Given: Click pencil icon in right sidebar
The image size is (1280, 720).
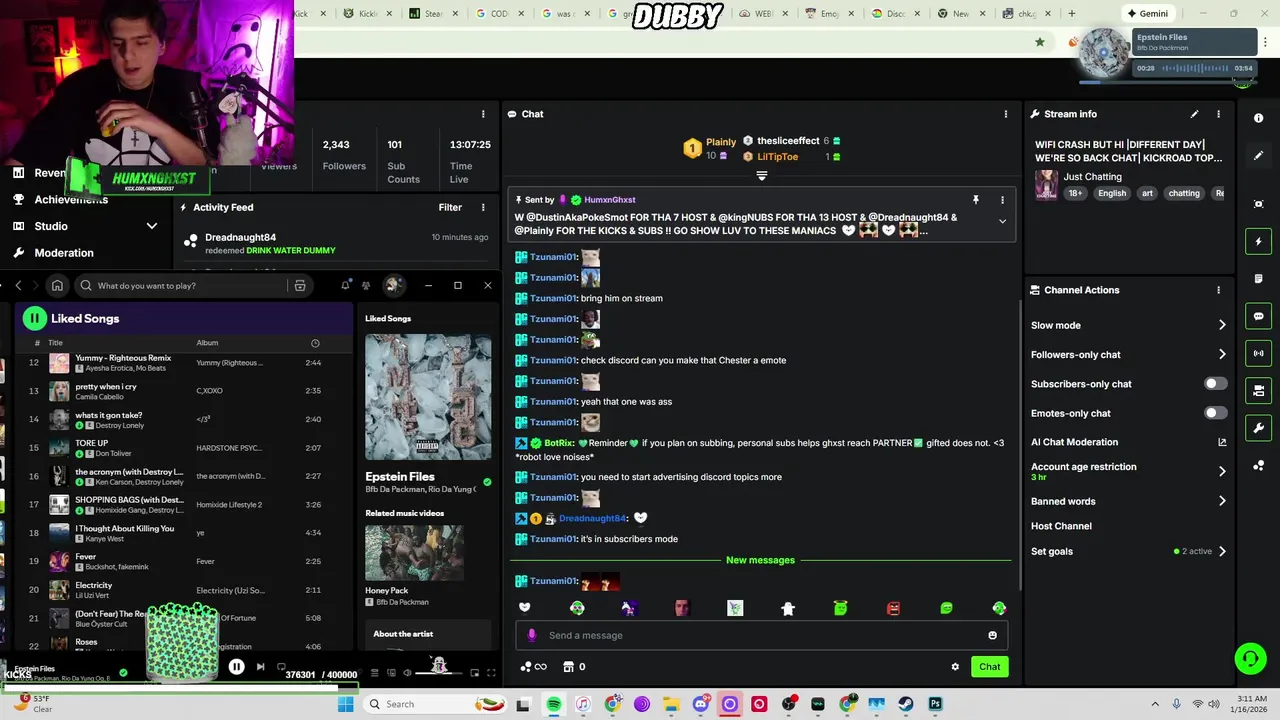Looking at the screenshot, I should point(1259,156).
